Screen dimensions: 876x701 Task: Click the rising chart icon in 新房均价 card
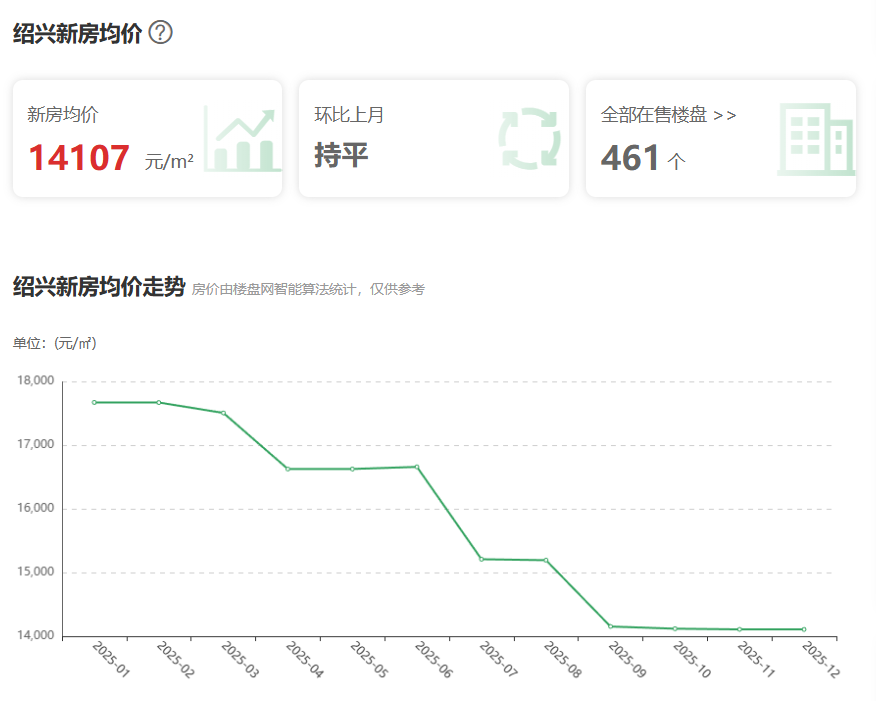pos(241,139)
